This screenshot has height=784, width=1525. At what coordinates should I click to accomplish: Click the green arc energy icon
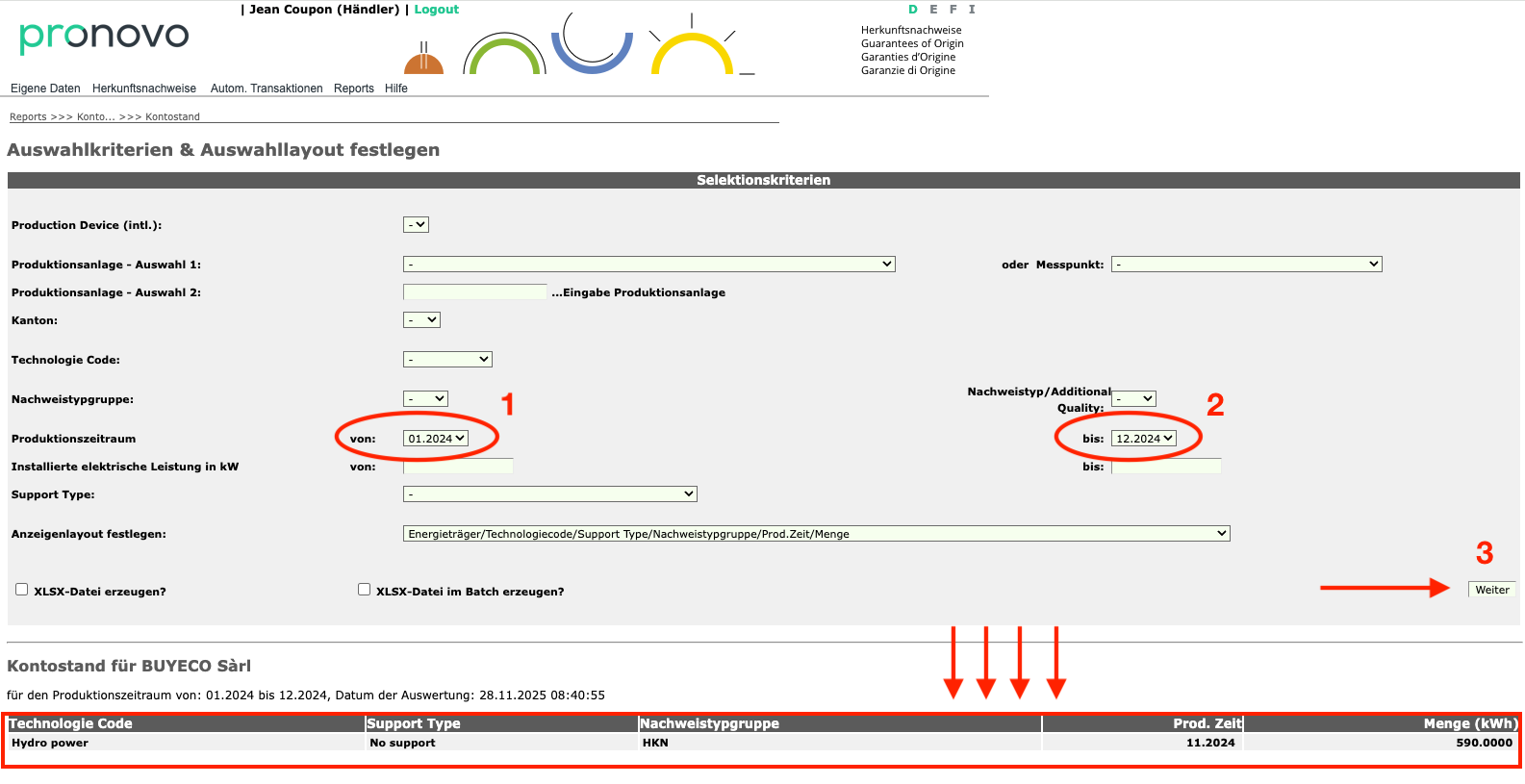[x=504, y=56]
